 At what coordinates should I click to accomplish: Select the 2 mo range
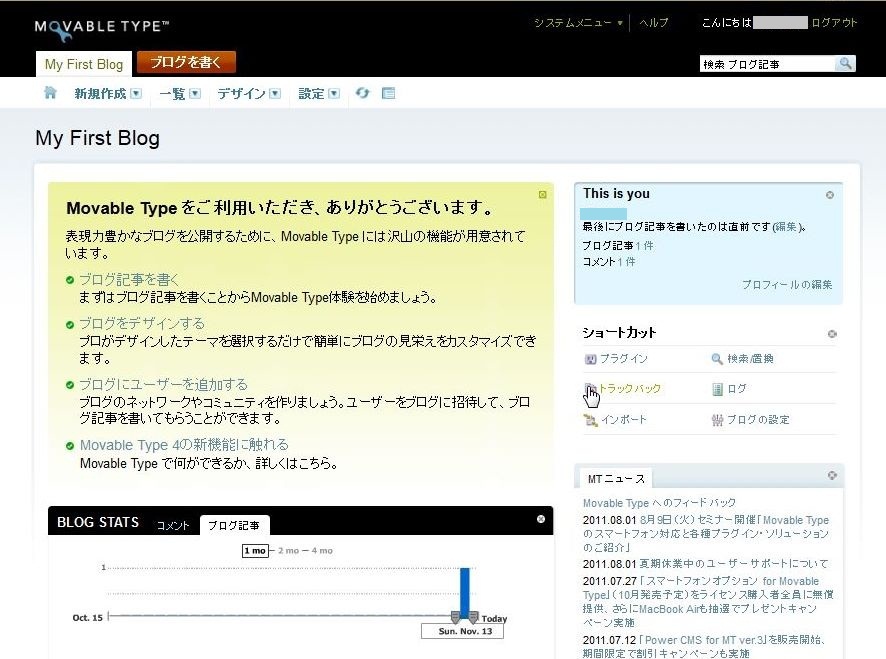click(288, 550)
